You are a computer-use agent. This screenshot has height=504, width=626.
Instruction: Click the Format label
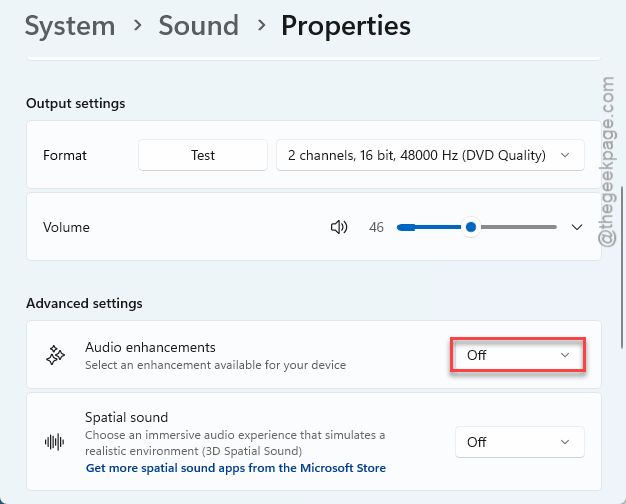click(65, 155)
